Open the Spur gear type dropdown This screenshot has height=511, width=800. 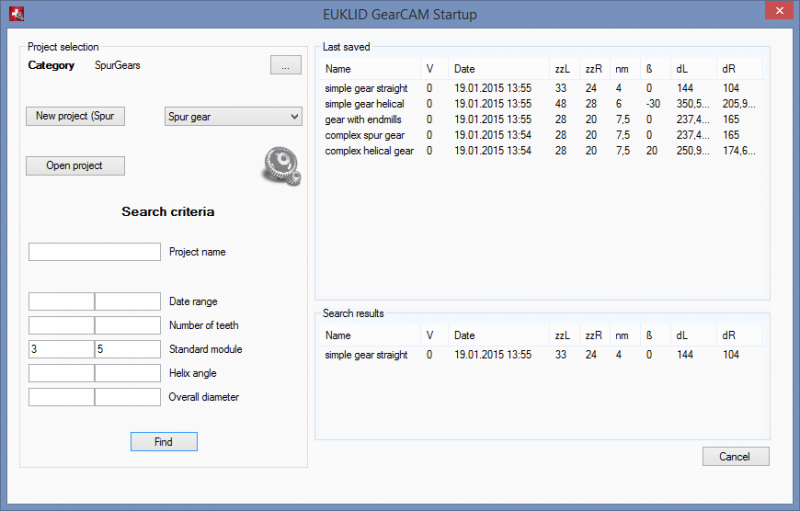(x=233, y=117)
